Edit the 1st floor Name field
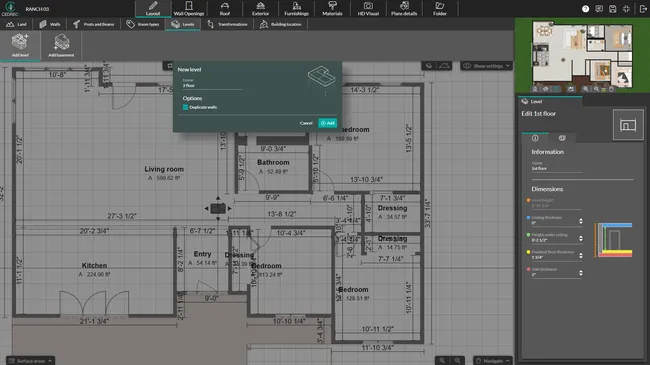Image resolution: width=650 pixels, height=365 pixels. (556, 168)
